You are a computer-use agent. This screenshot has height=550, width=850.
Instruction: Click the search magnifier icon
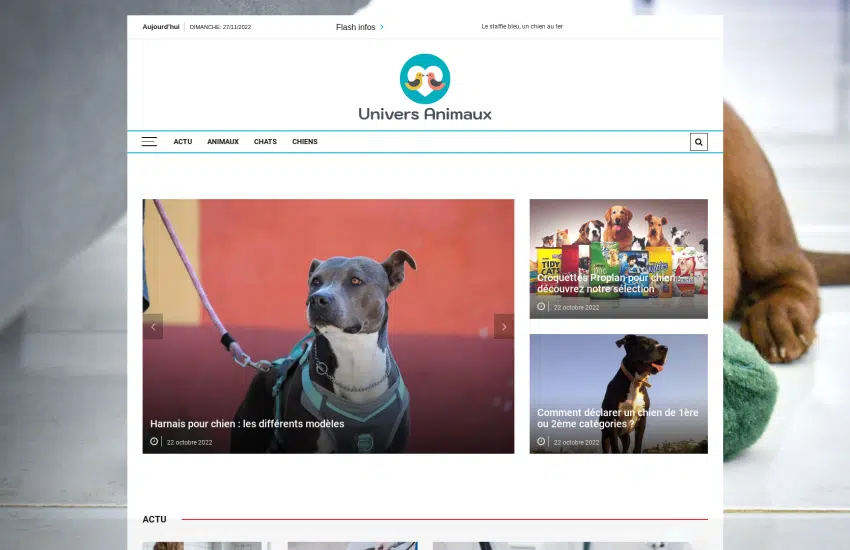tap(698, 142)
